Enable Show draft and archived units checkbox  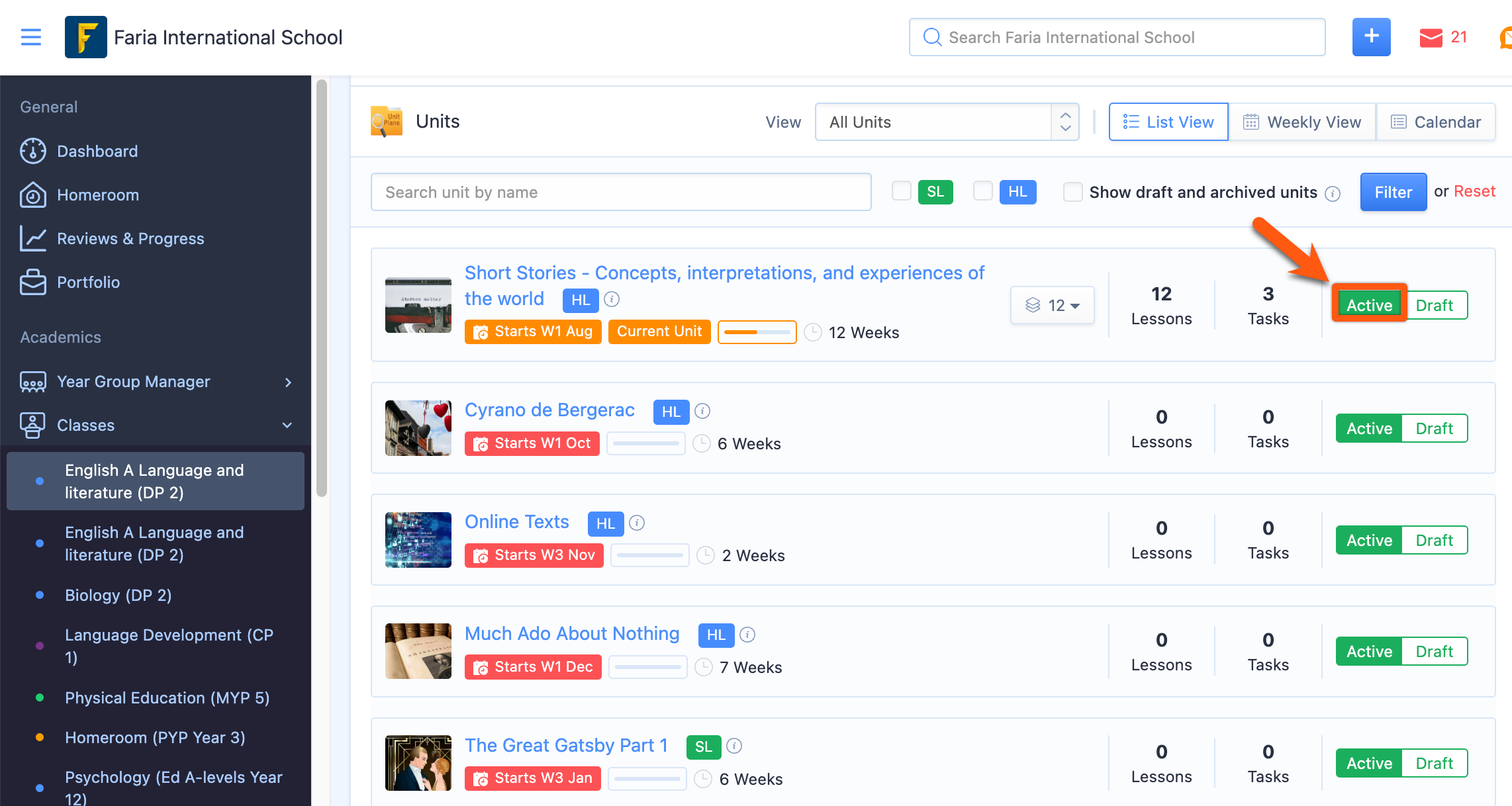pos(1072,192)
